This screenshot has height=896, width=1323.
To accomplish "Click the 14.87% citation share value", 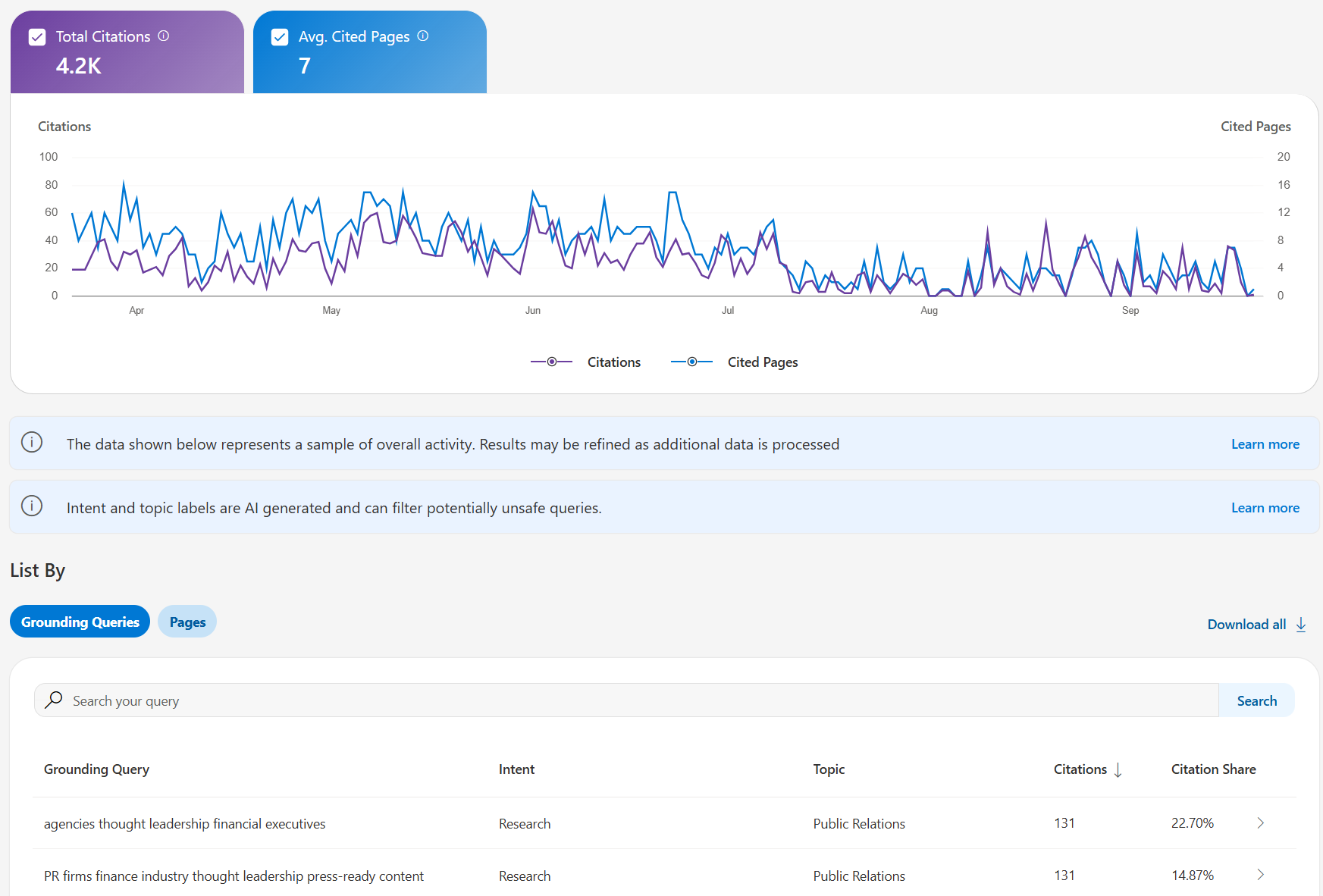I will pyautogui.click(x=1192, y=876).
